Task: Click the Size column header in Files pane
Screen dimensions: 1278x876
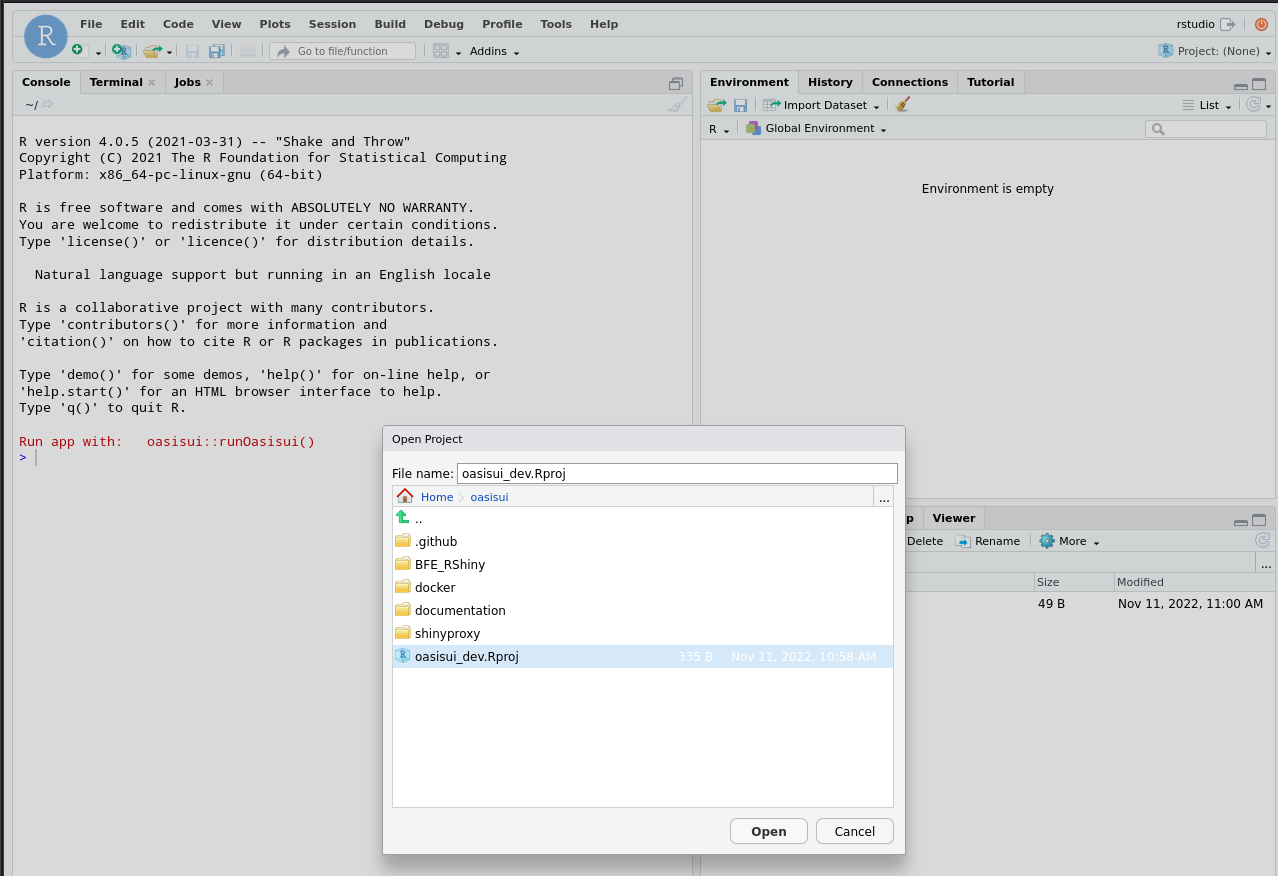Action: (1074, 582)
